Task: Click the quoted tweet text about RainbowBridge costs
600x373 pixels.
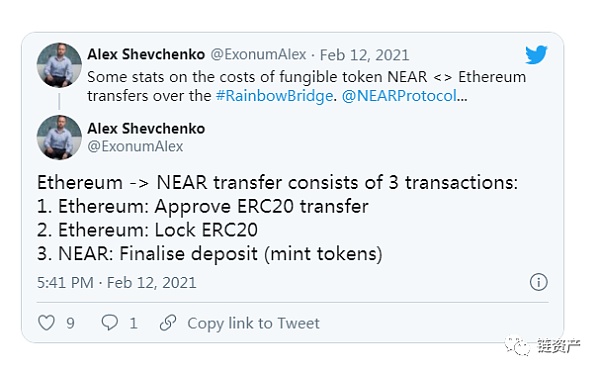Action: (307, 86)
